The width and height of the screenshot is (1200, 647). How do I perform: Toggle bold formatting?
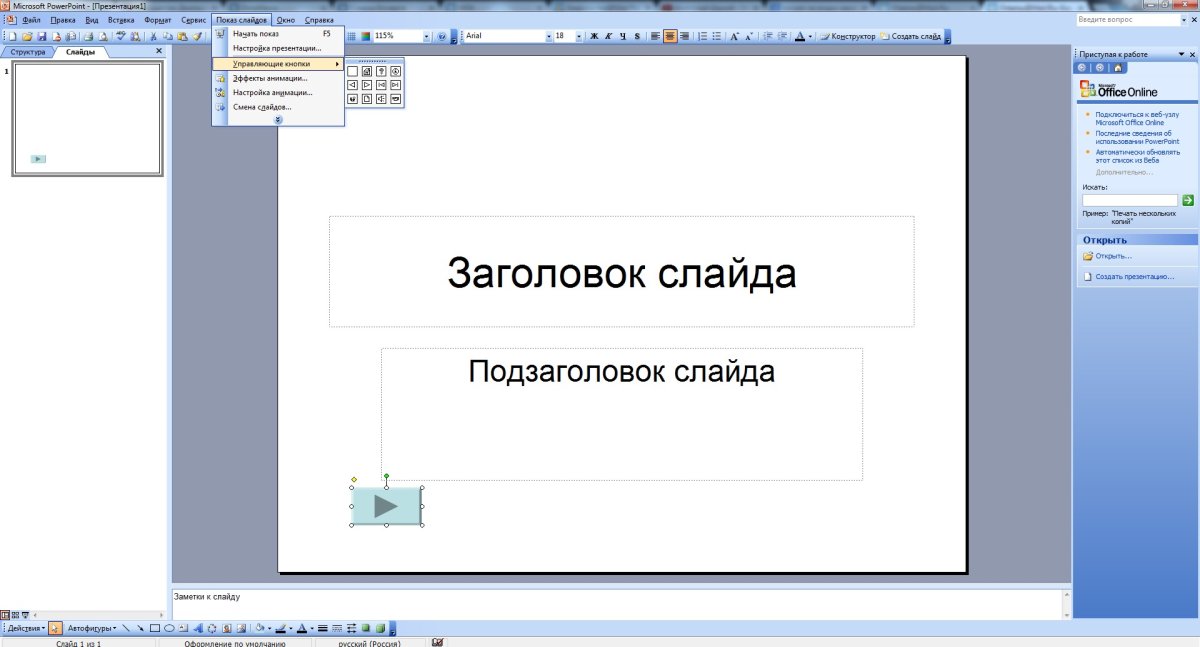592,35
